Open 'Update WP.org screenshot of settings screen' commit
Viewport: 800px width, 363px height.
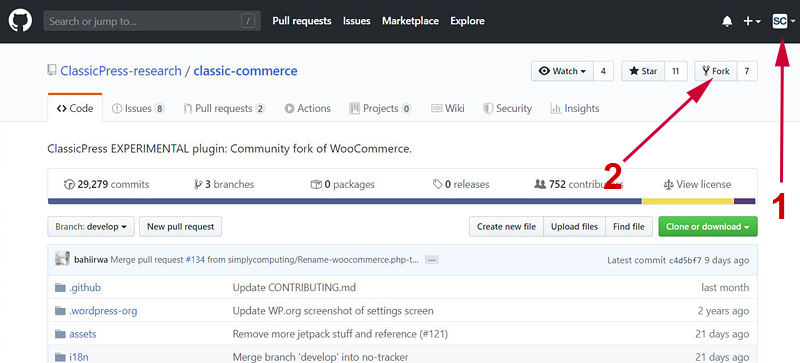(333, 310)
